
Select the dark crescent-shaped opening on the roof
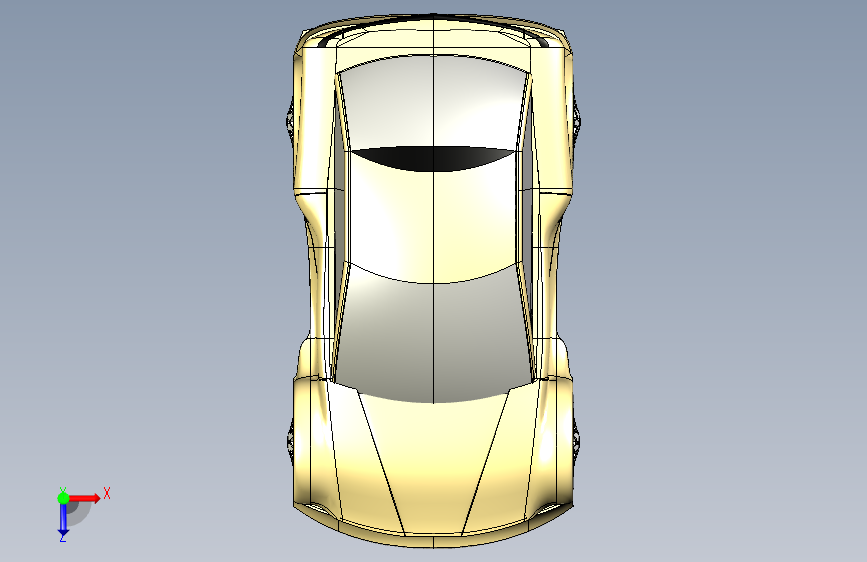[433, 158]
